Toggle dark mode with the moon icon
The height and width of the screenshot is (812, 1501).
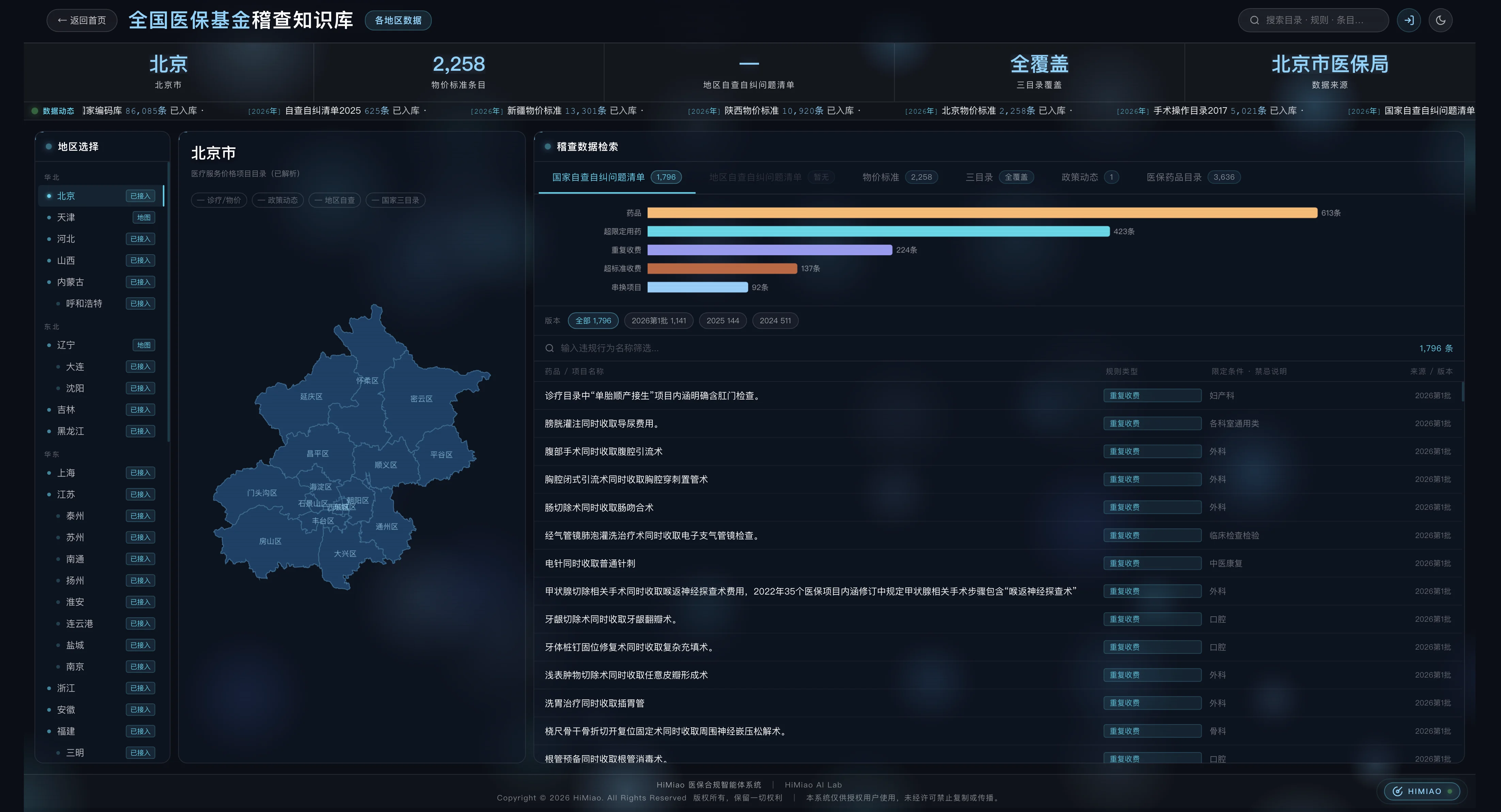1440,20
